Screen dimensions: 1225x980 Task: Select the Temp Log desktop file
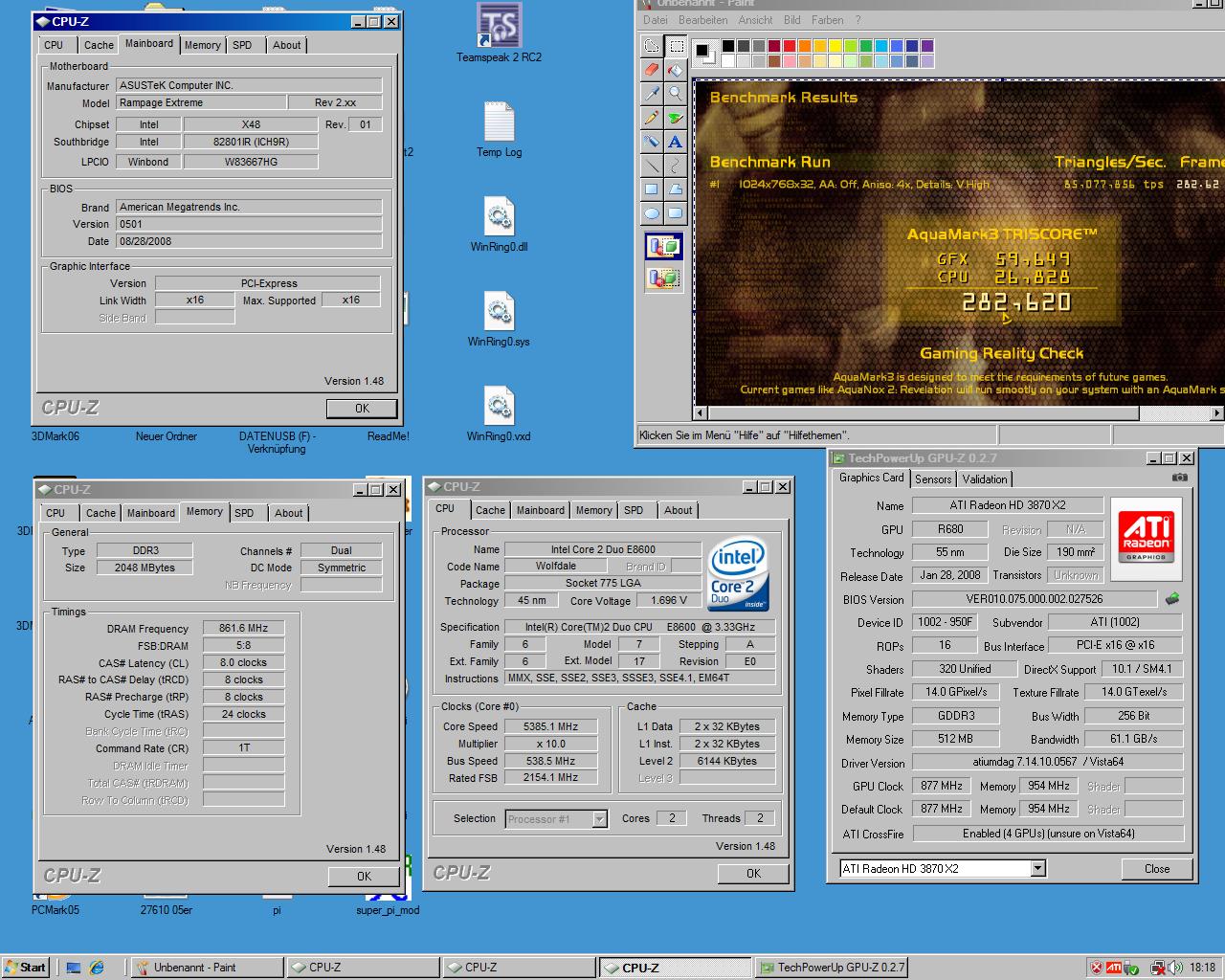pyautogui.click(x=499, y=129)
